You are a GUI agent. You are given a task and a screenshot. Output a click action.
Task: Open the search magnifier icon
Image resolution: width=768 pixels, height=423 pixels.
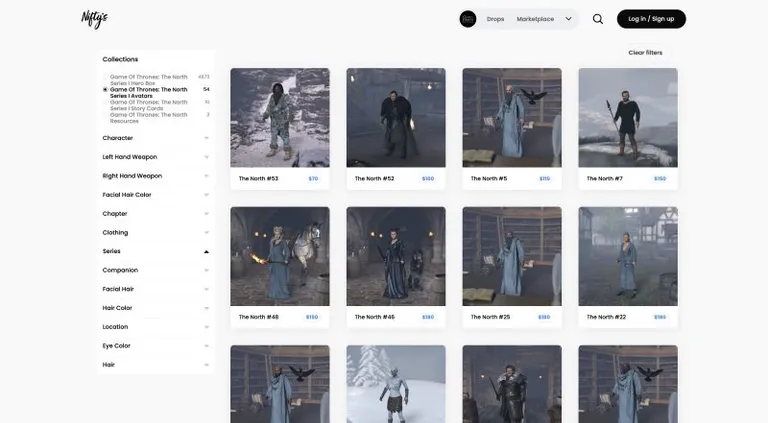(598, 19)
